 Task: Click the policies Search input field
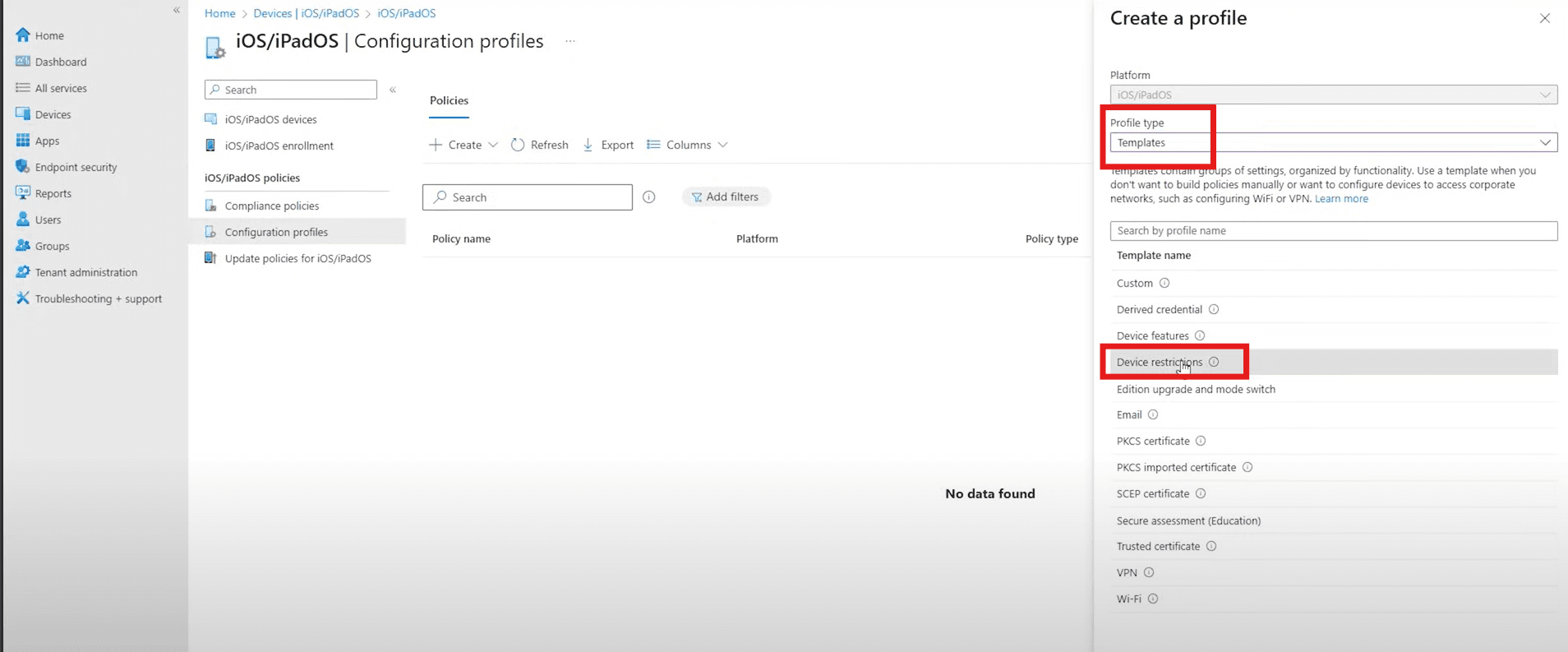pyautogui.click(x=528, y=197)
